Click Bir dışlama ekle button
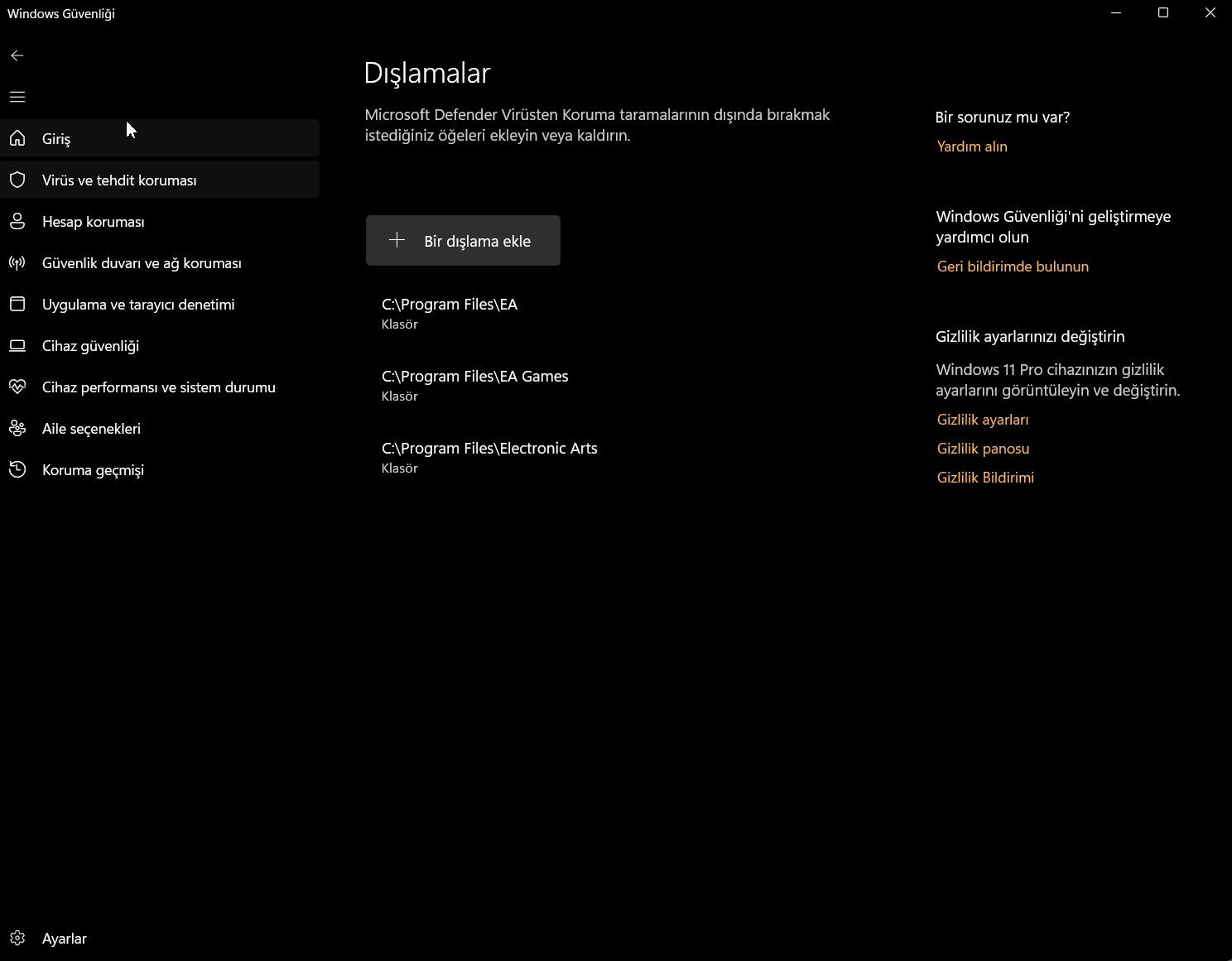Viewport: 1232px width, 961px height. pyautogui.click(x=463, y=241)
